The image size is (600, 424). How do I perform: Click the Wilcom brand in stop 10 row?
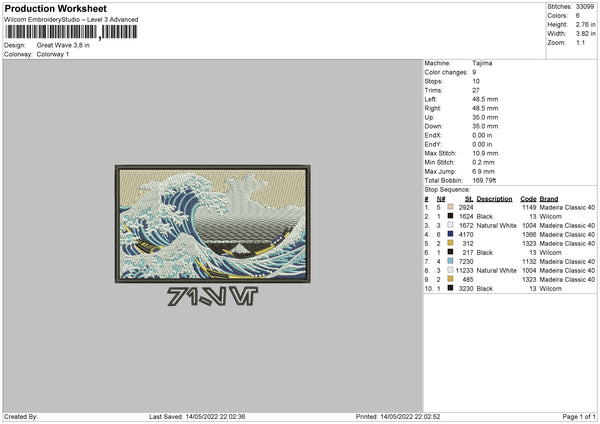(551, 289)
